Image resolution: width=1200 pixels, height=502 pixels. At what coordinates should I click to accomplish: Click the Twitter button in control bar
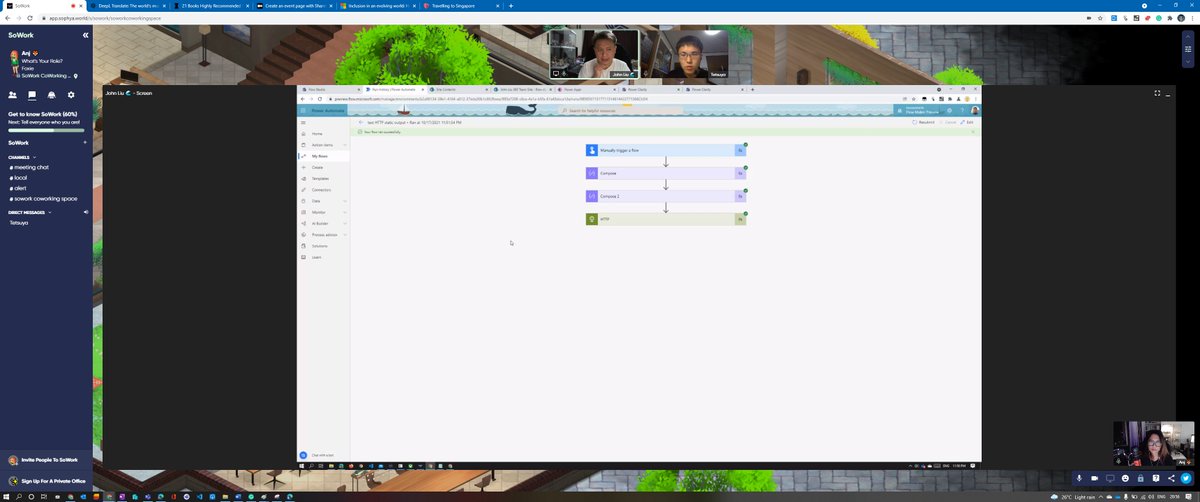(x=1187, y=478)
